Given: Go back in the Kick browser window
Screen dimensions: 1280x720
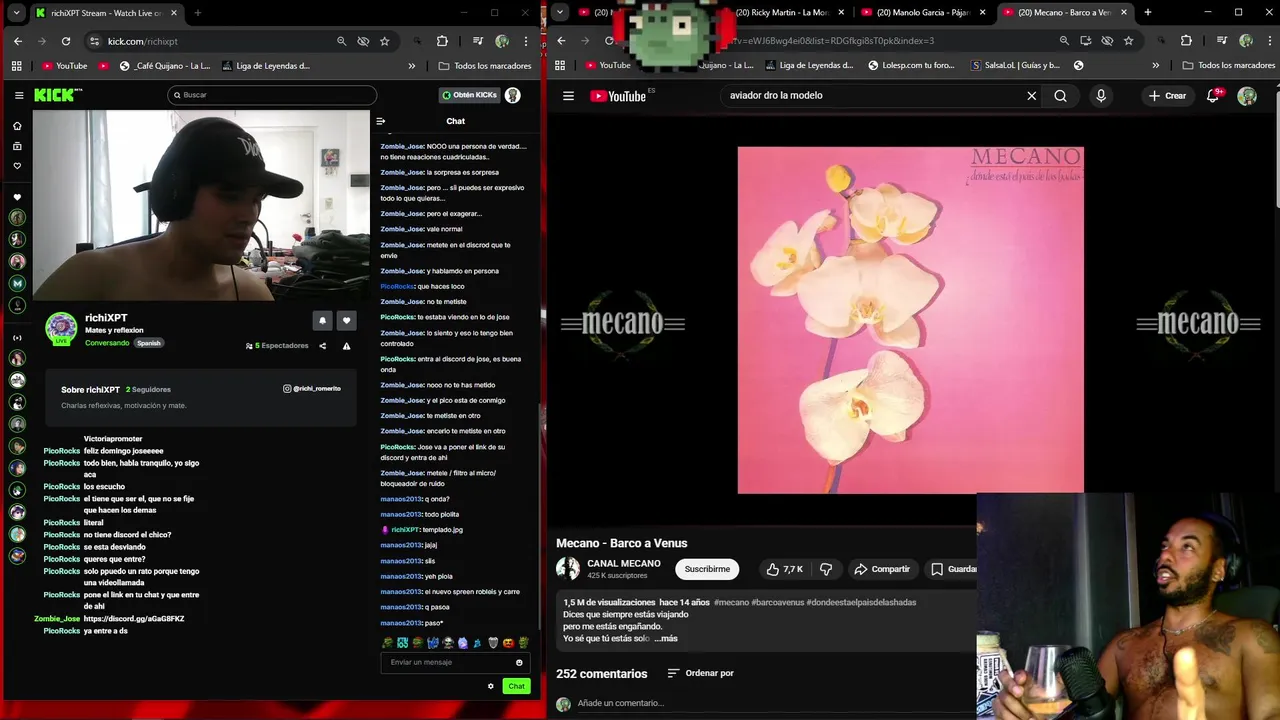Looking at the screenshot, I should click(18, 41).
